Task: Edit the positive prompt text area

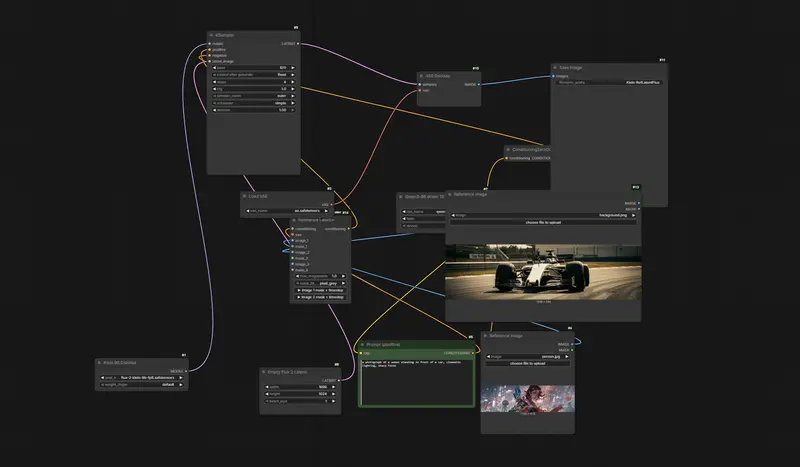Action: 417,381
